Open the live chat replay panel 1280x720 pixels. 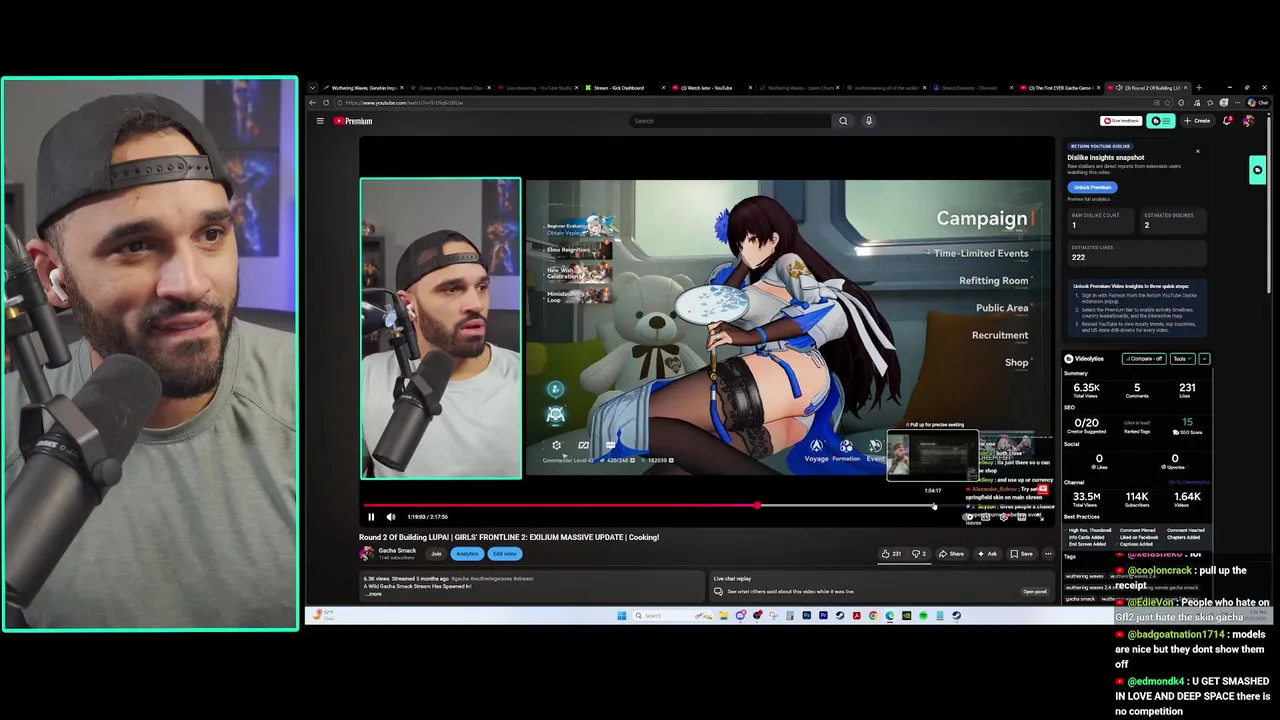(x=1034, y=591)
